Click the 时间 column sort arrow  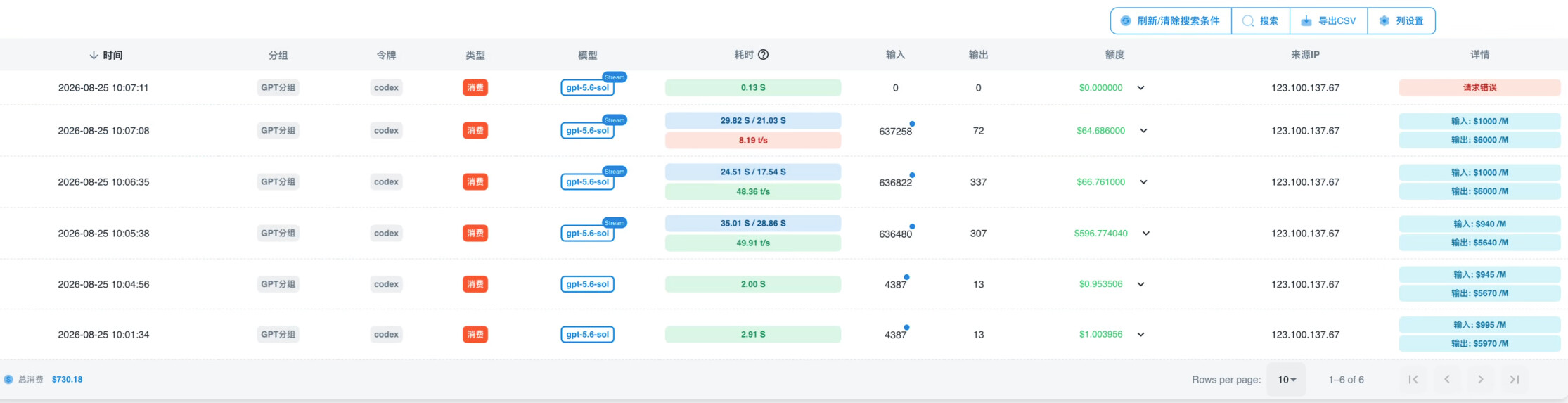(93, 55)
